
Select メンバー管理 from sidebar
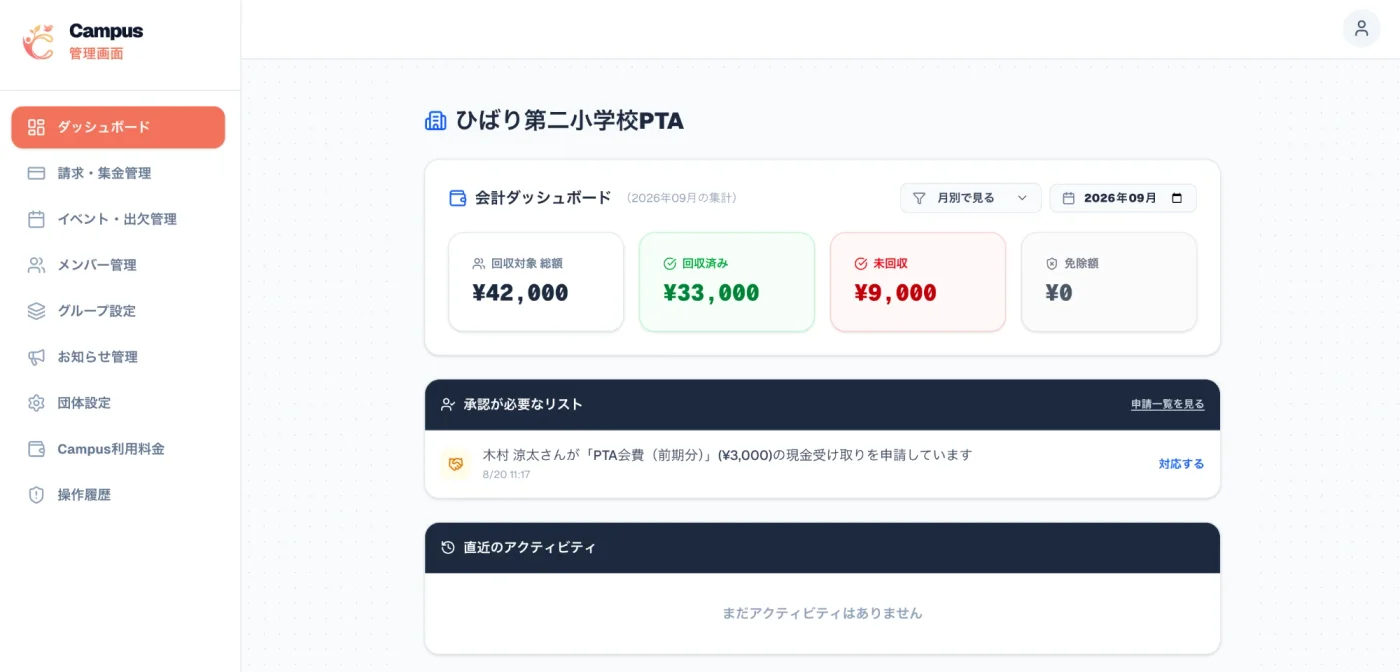[x=118, y=265]
